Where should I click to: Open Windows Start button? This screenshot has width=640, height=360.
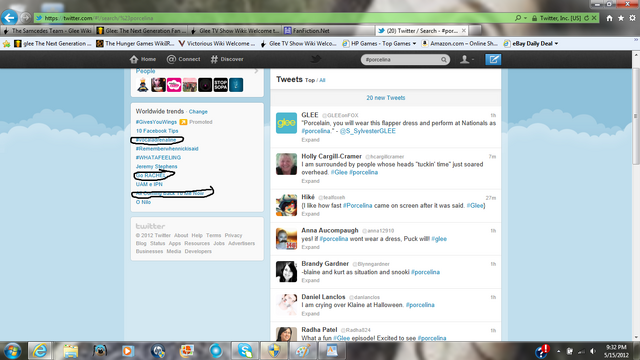(x=12, y=351)
